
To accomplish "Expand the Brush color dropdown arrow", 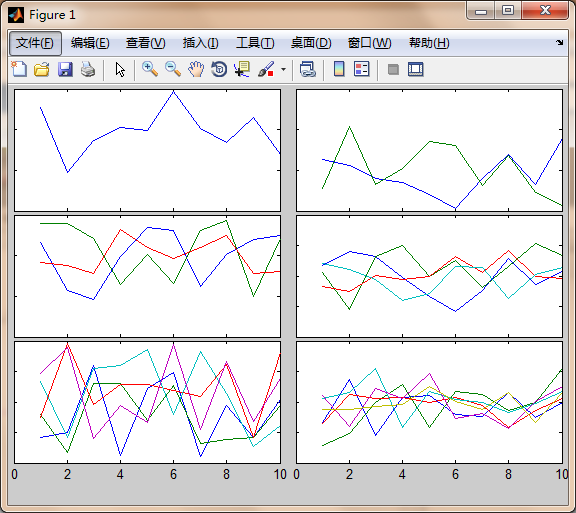I will coord(283,69).
